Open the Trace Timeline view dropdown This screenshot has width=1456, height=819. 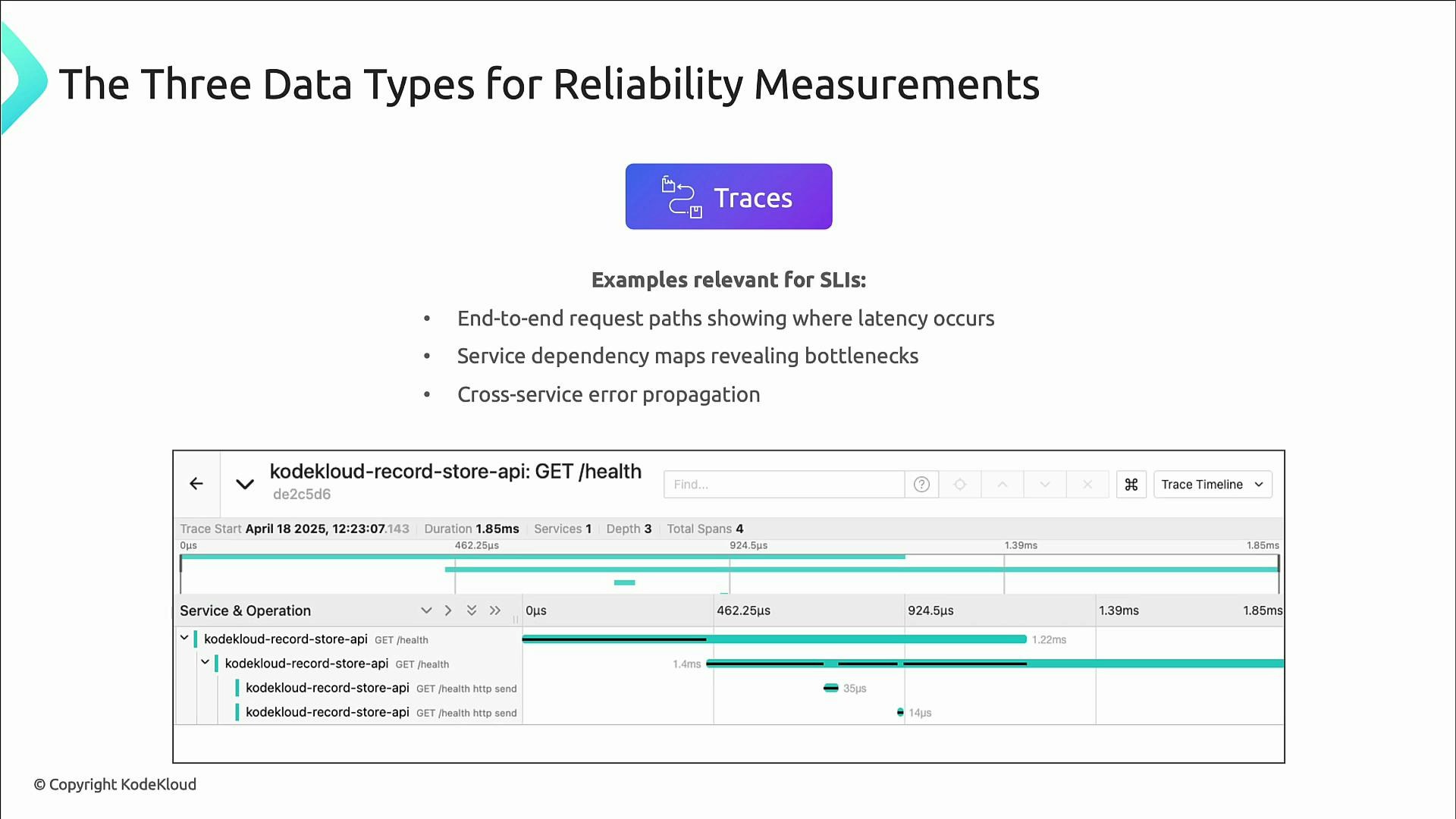tap(1212, 484)
